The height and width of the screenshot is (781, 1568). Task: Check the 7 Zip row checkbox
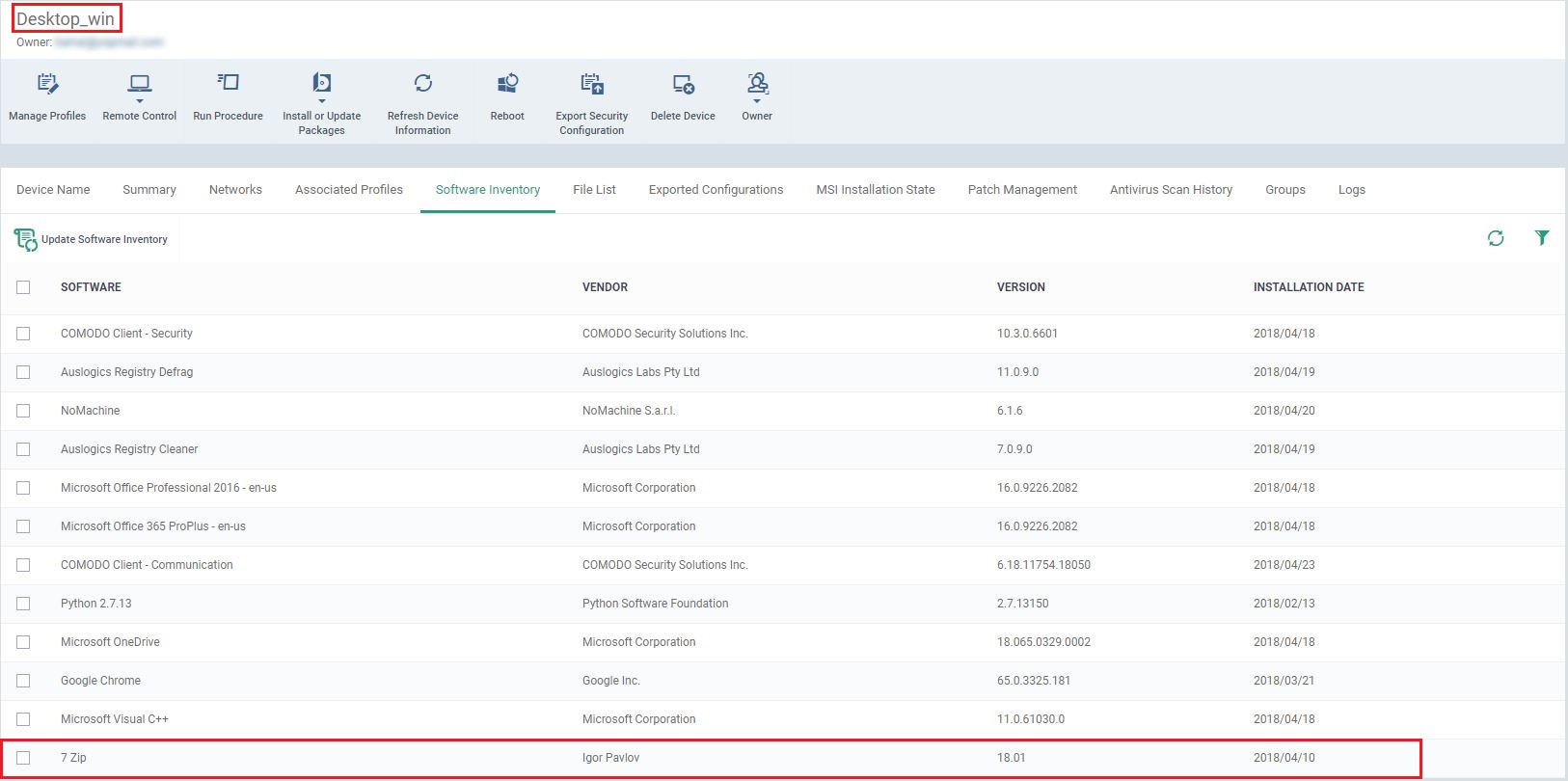click(23, 758)
